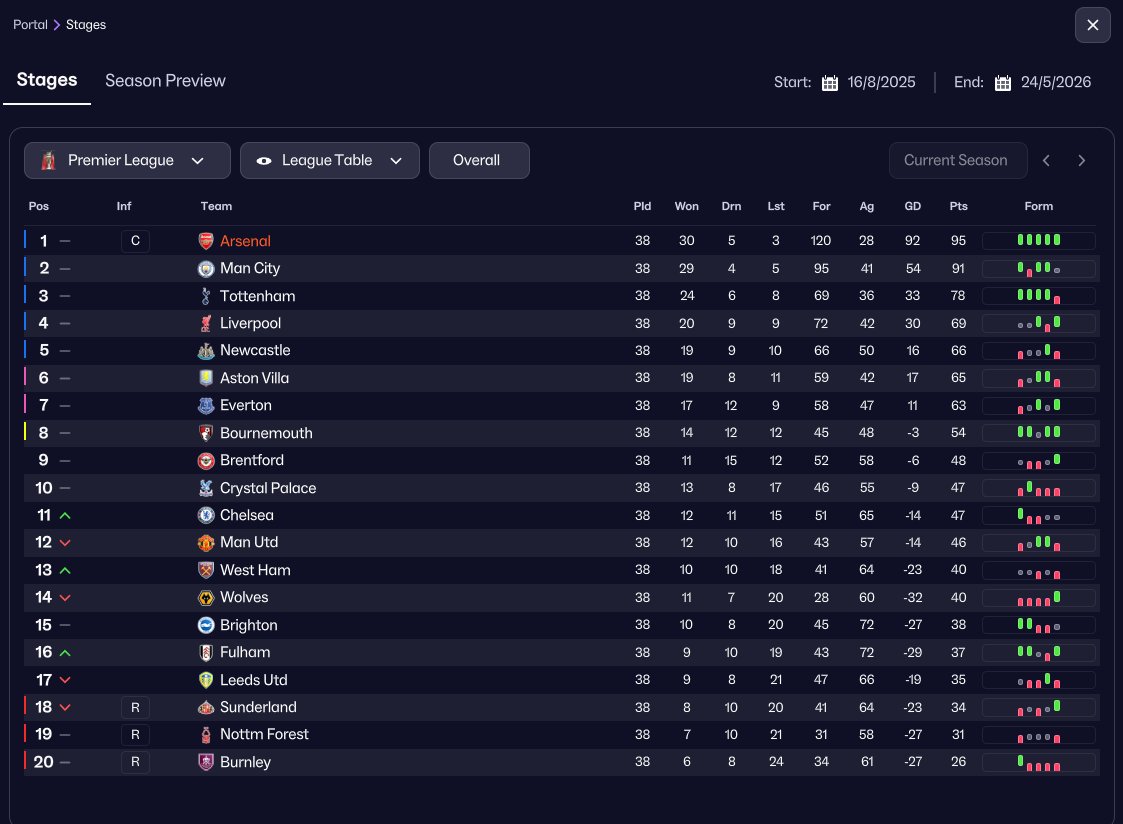1123x824 pixels.
Task: Click the Man City club badge
Action: point(206,269)
